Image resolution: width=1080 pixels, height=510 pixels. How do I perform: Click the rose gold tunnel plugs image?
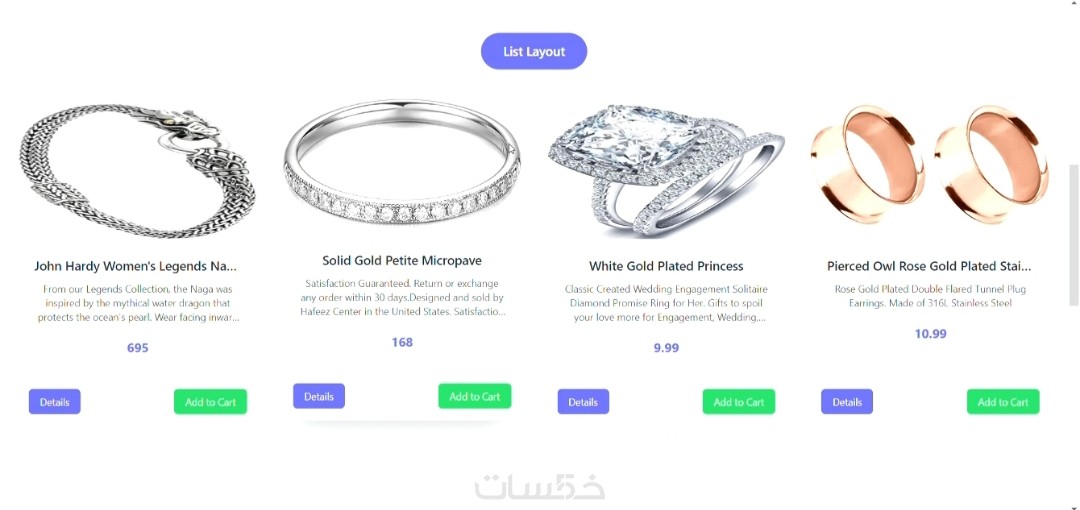click(930, 164)
